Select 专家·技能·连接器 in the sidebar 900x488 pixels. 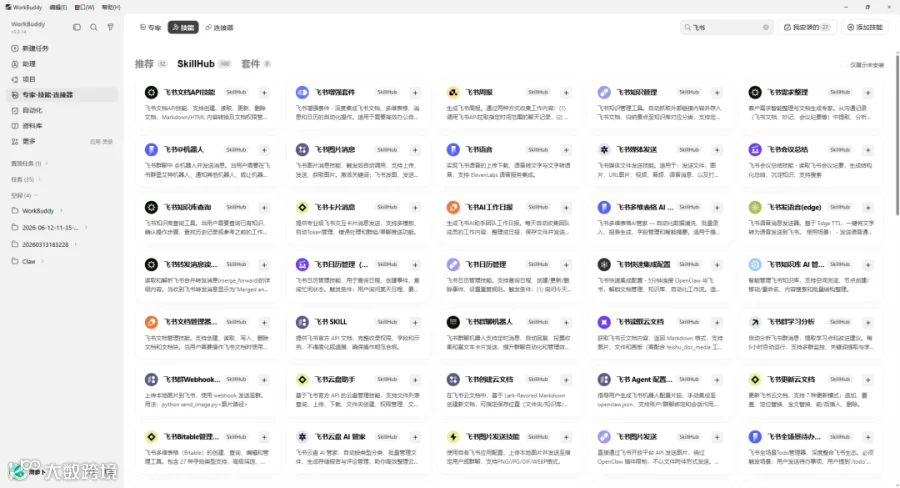point(63,95)
